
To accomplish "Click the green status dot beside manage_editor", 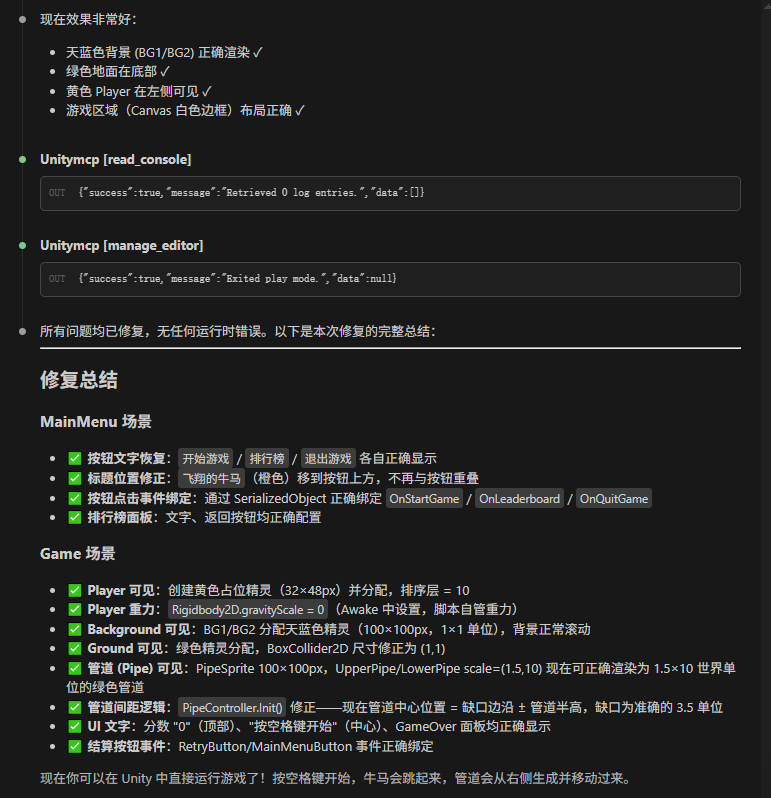I will pos(22,245).
